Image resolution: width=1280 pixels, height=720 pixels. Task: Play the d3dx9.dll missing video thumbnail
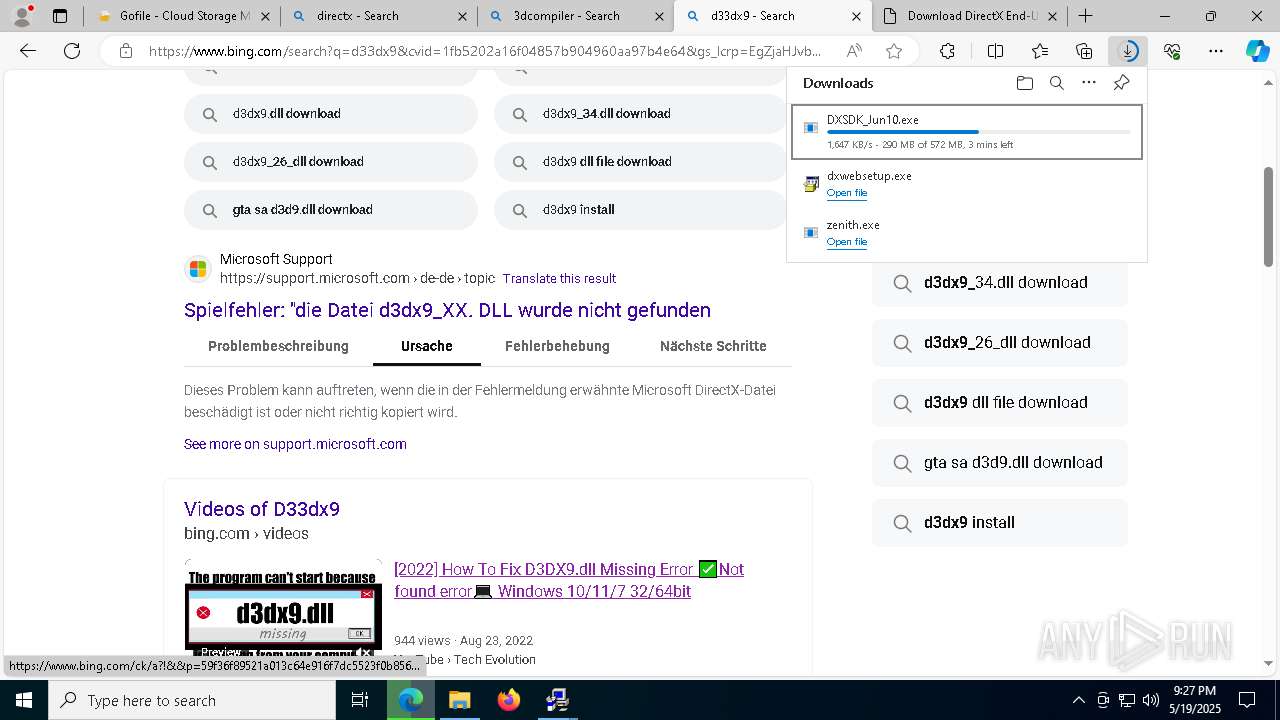pyautogui.click(x=283, y=609)
